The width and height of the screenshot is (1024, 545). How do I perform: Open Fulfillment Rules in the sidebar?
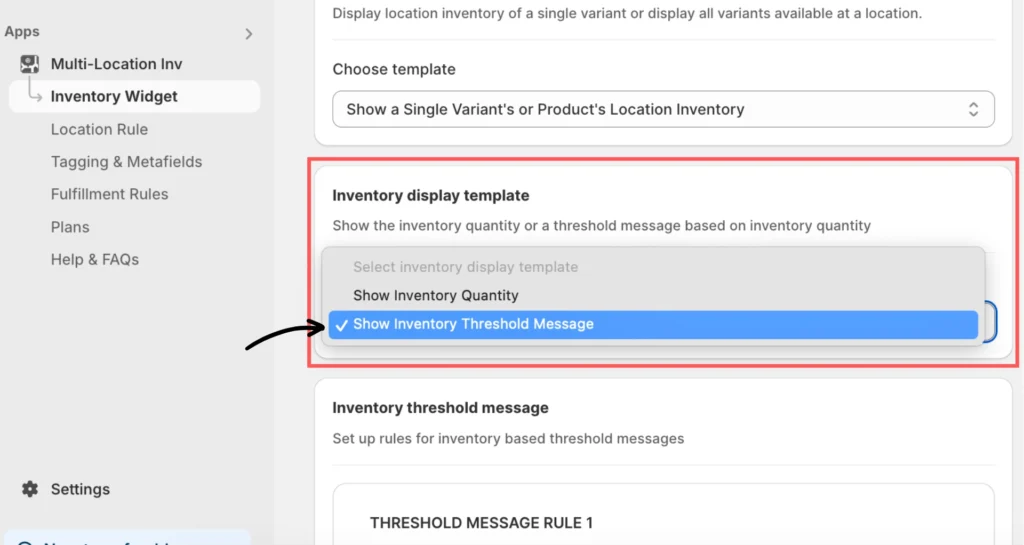point(109,194)
